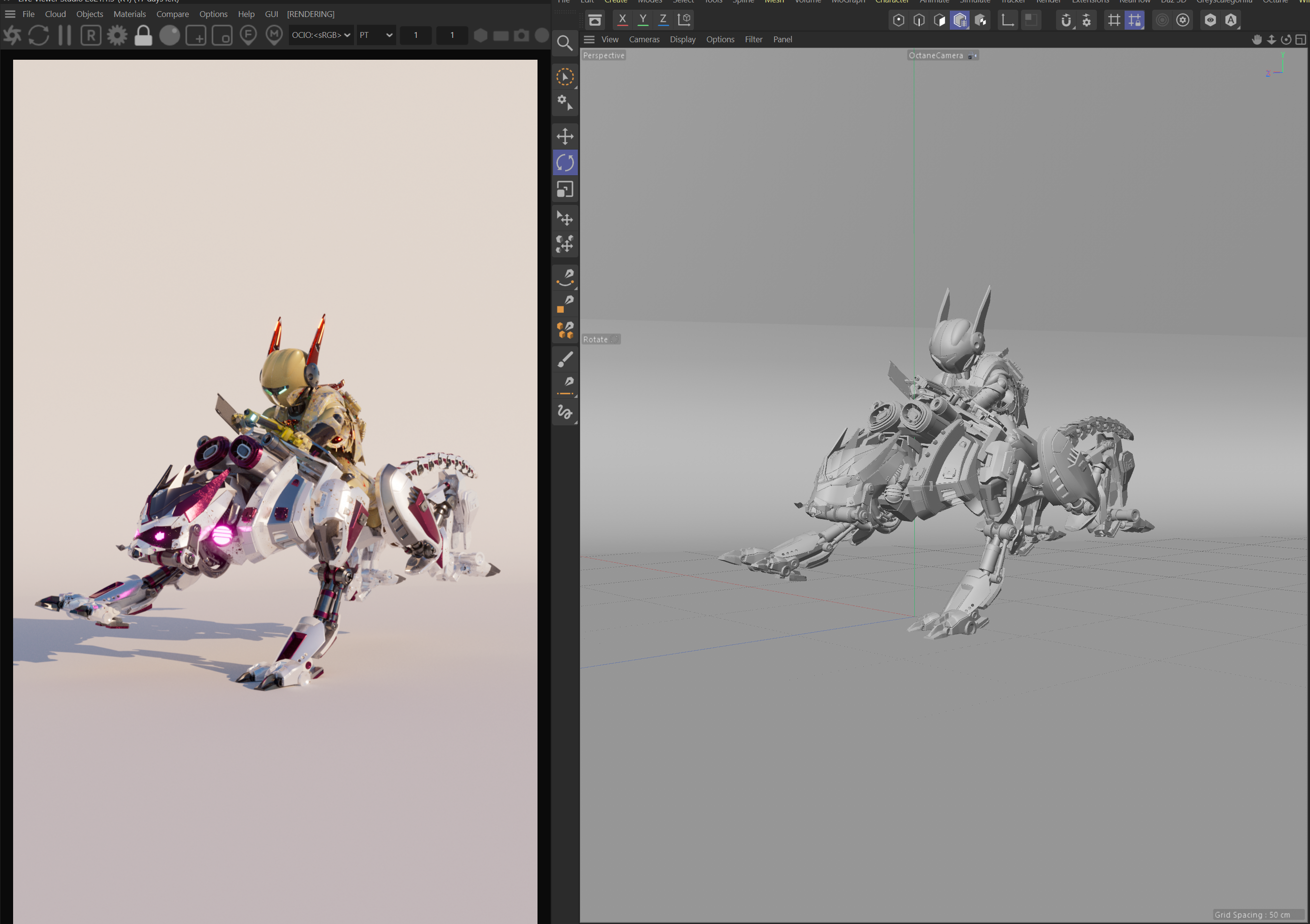Viewport: 1310px width, 924px height.
Task: Click the film region square icon
Action: point(222,35)
